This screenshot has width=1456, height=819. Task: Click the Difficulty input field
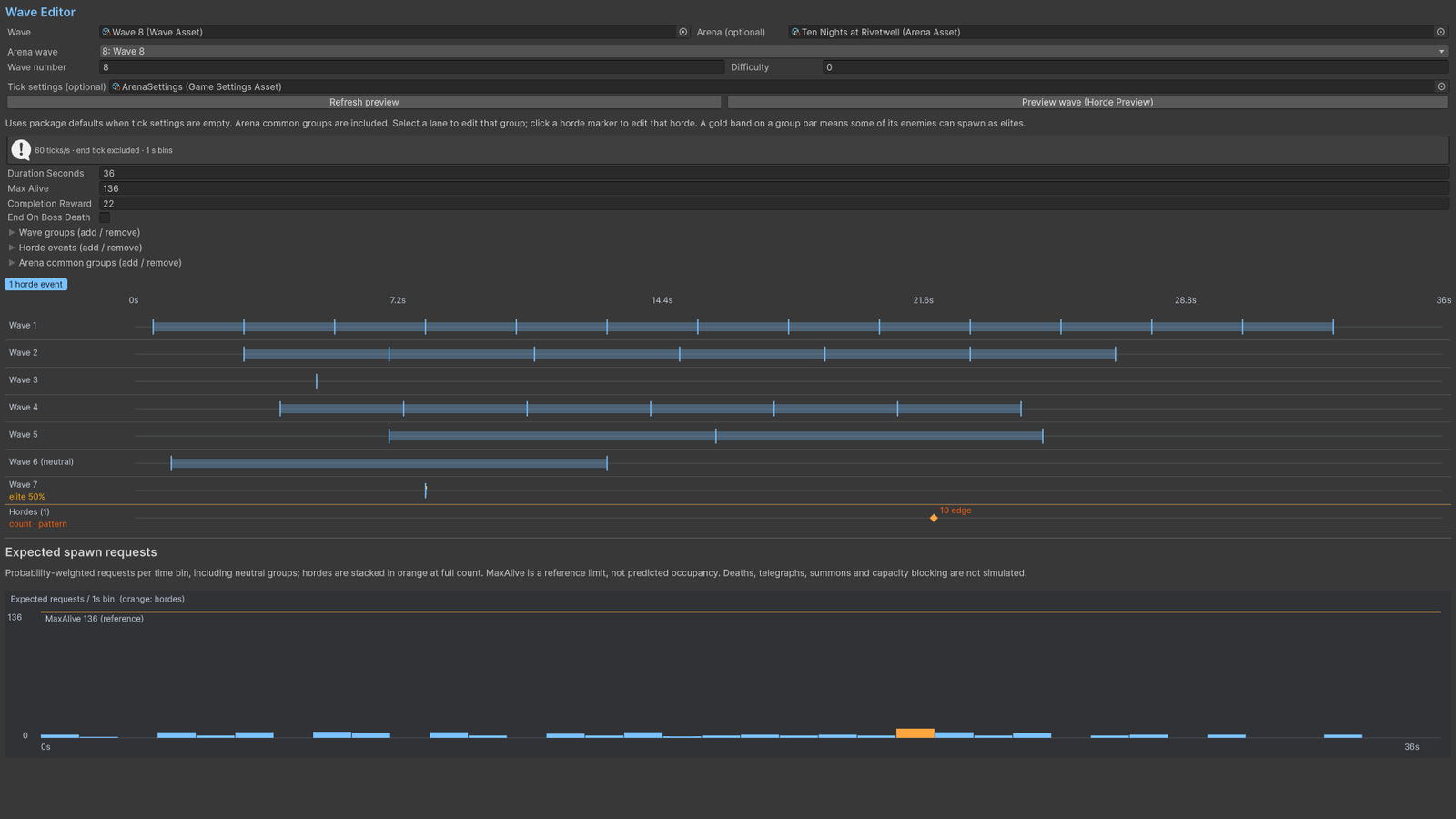click(x=1135, y=67)
